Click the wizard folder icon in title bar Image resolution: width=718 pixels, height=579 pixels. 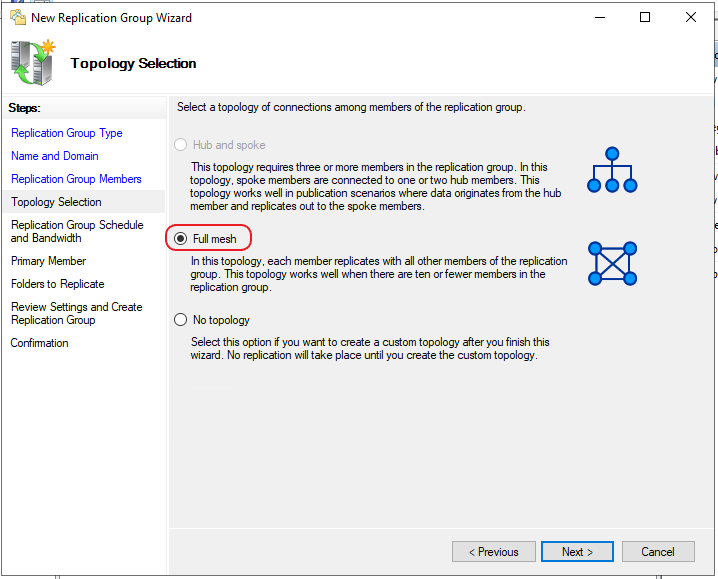(x=18, y=17)
